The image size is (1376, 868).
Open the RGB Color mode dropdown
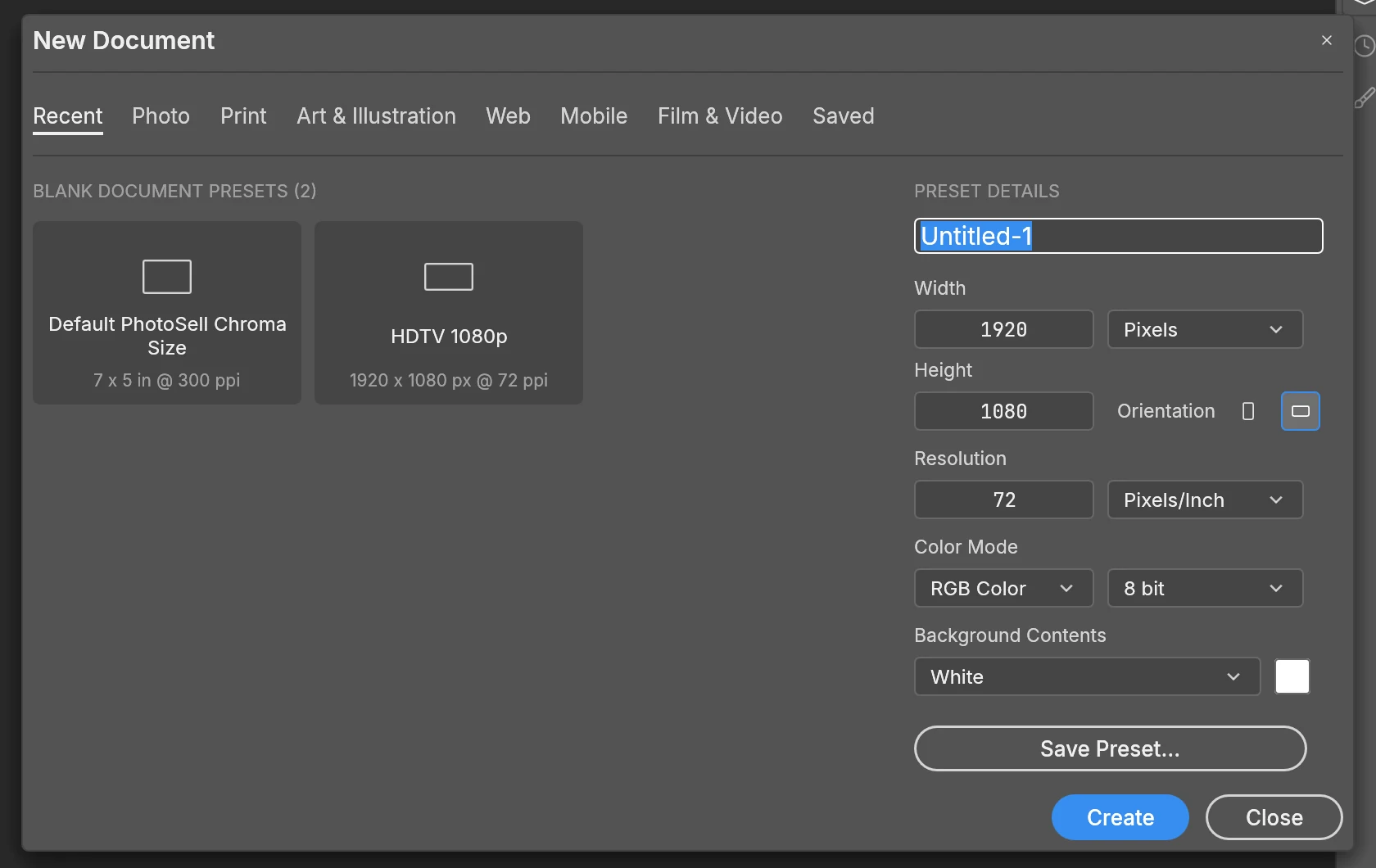click(x=1003, y=588)
